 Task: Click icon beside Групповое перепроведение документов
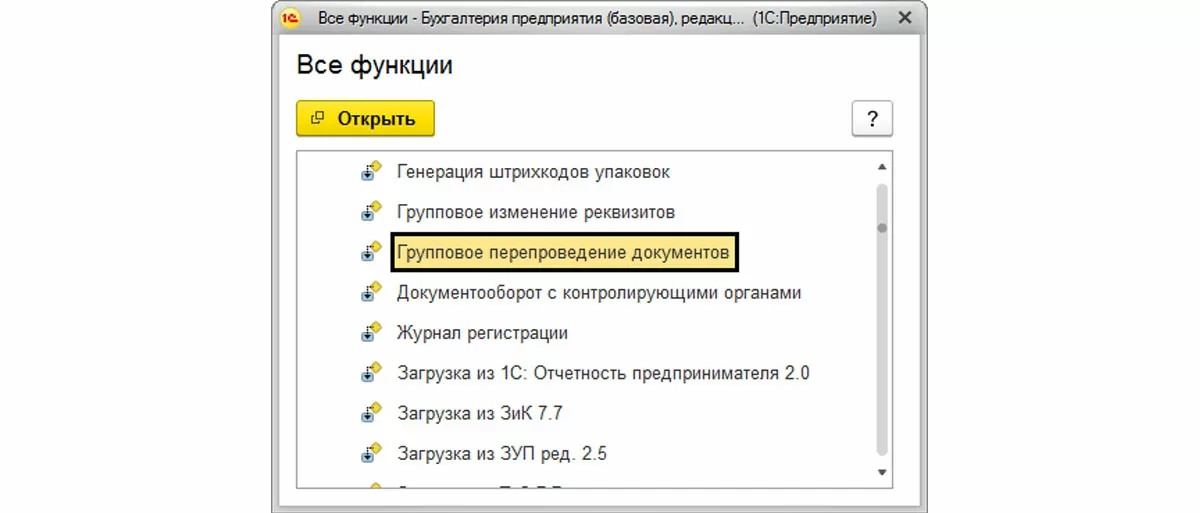pos(372,252)
